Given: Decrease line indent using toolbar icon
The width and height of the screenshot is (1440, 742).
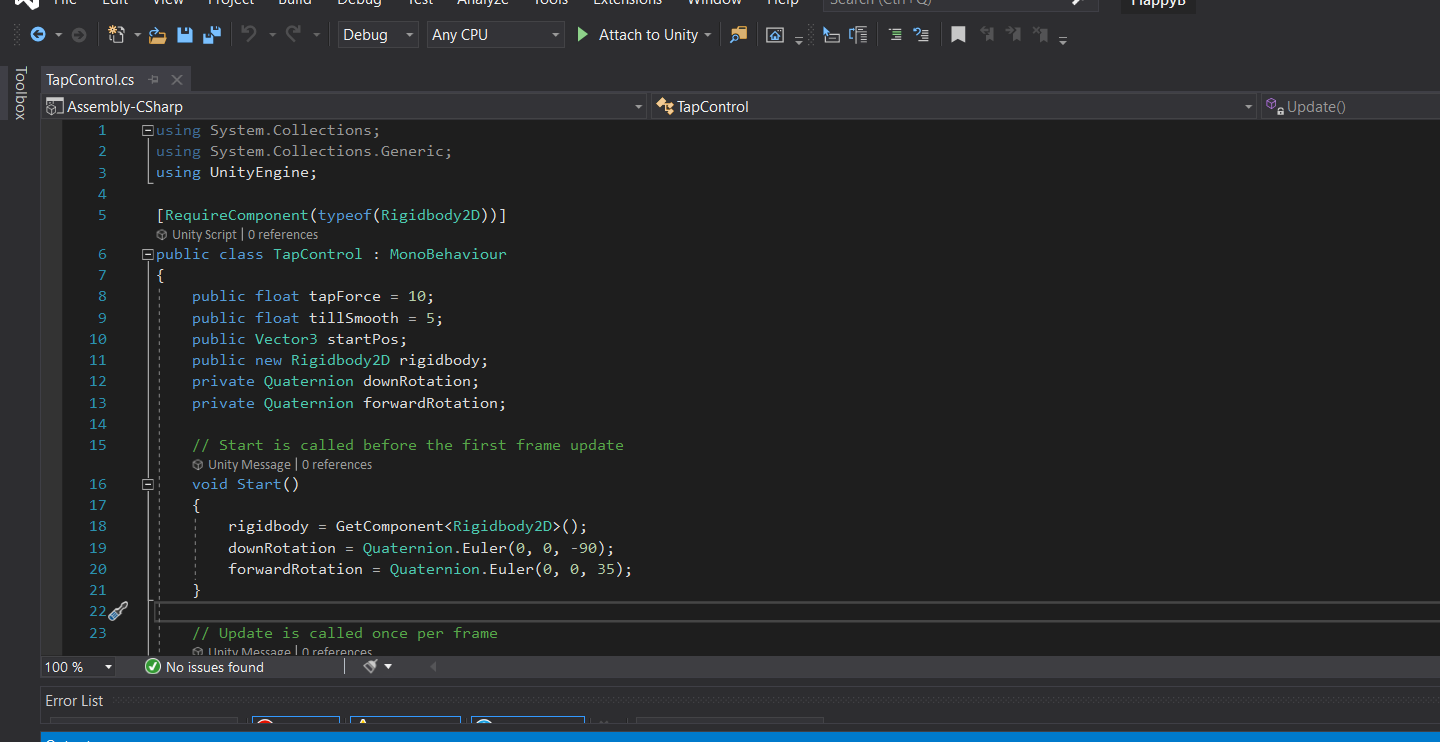Looking at the screenshot, I should (831, 35).
